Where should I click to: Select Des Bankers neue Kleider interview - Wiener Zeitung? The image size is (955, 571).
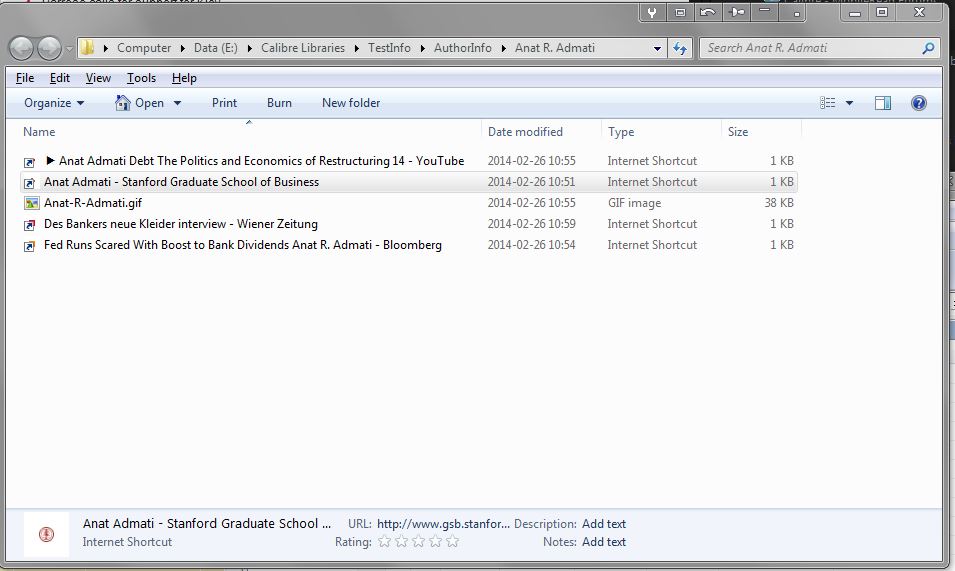[181, 224]
